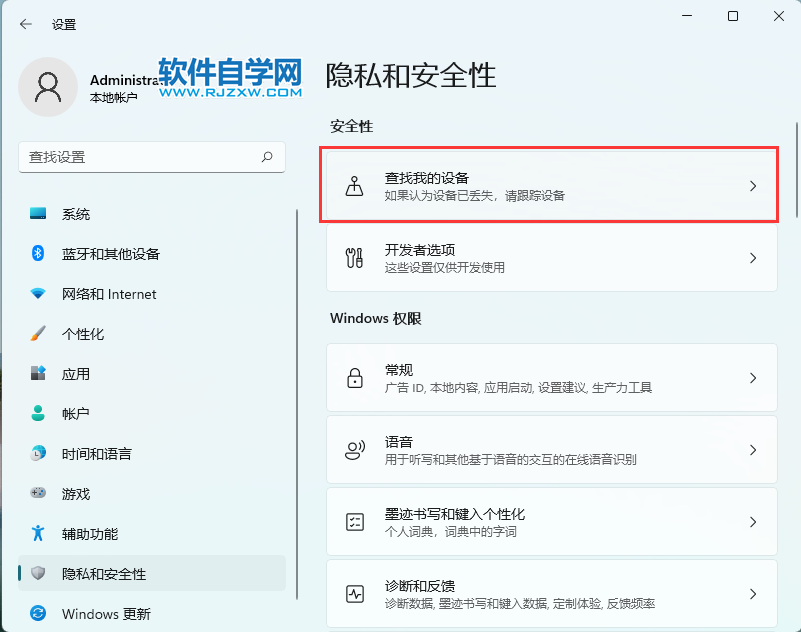Click the 查找设置 search field

click(140, 157)
